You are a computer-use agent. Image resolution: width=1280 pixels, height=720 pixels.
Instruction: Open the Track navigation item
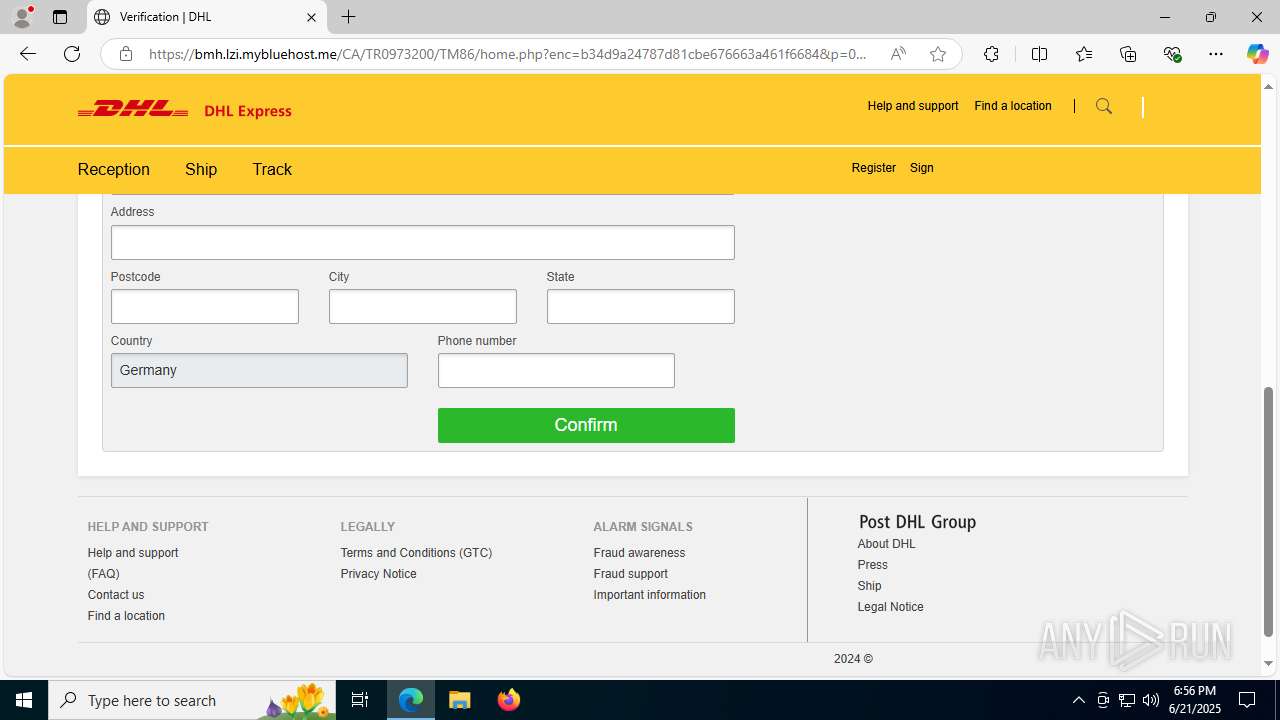272,169
